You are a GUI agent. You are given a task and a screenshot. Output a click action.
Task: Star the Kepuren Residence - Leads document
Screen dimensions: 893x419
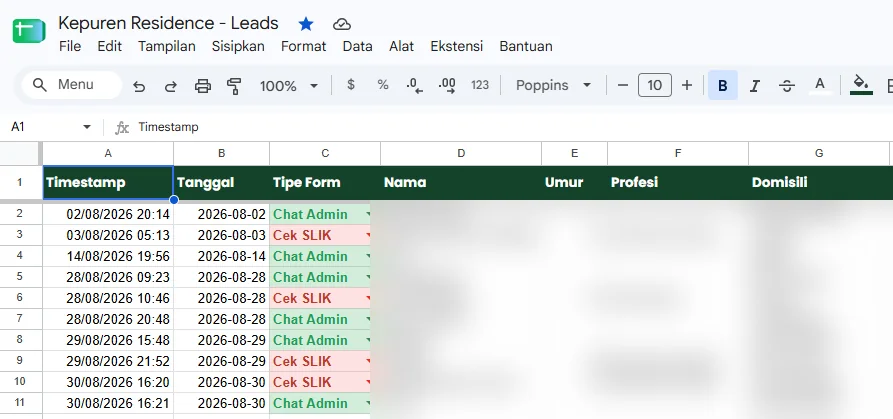click(306, 24)
